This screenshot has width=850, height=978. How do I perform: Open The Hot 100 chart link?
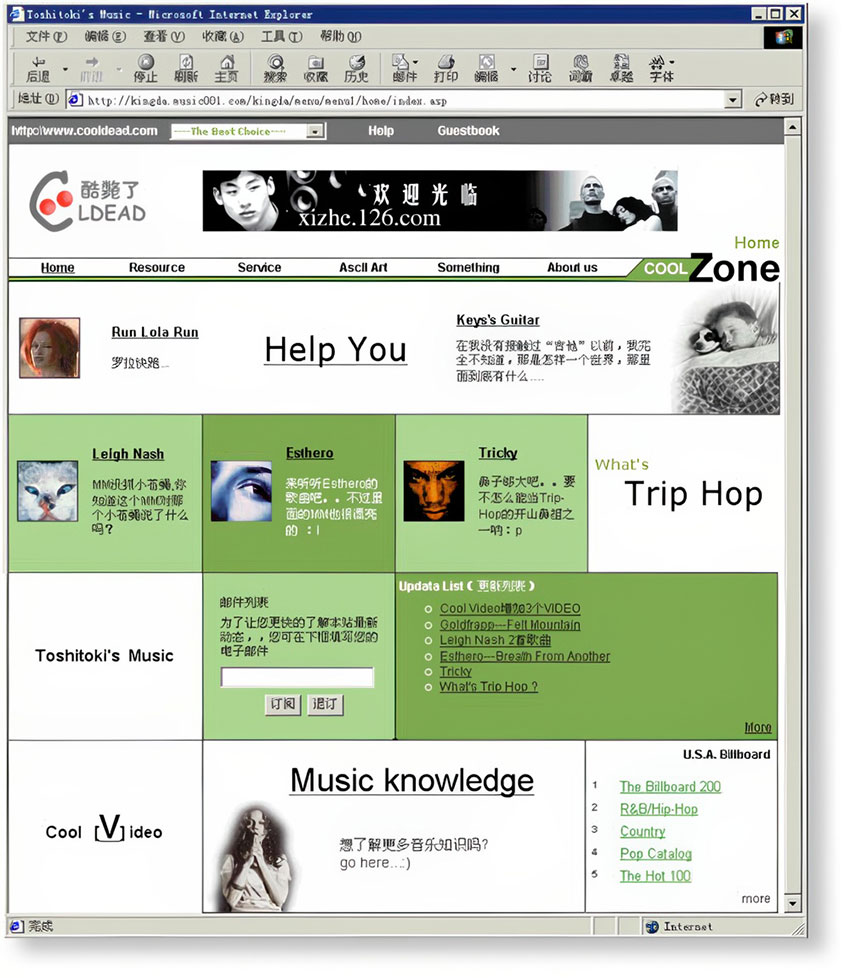pos(655,876)
